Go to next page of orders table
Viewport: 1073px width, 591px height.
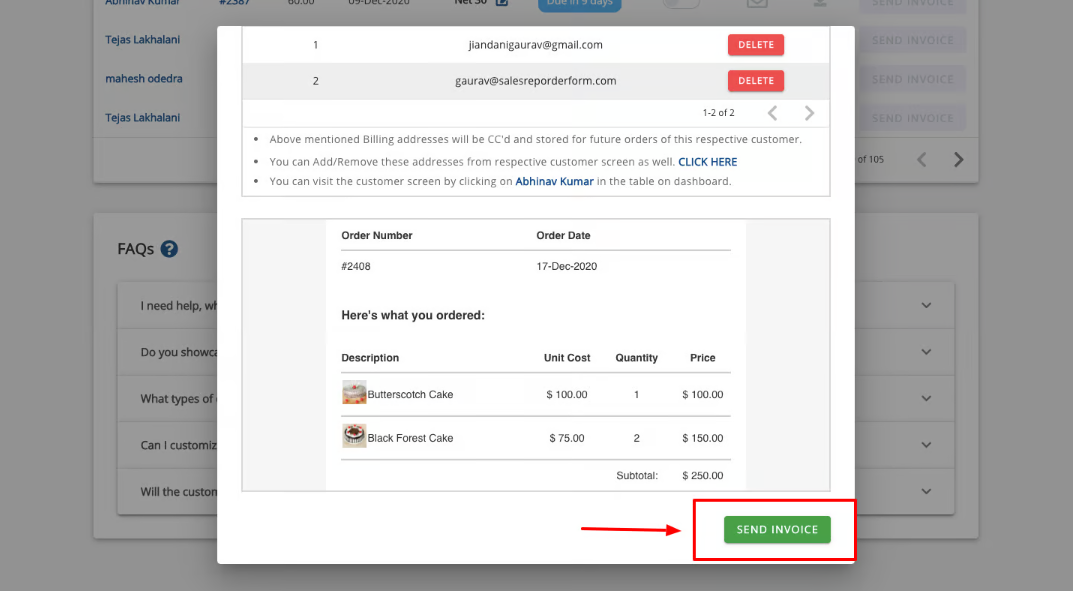[x=958, y=159]
